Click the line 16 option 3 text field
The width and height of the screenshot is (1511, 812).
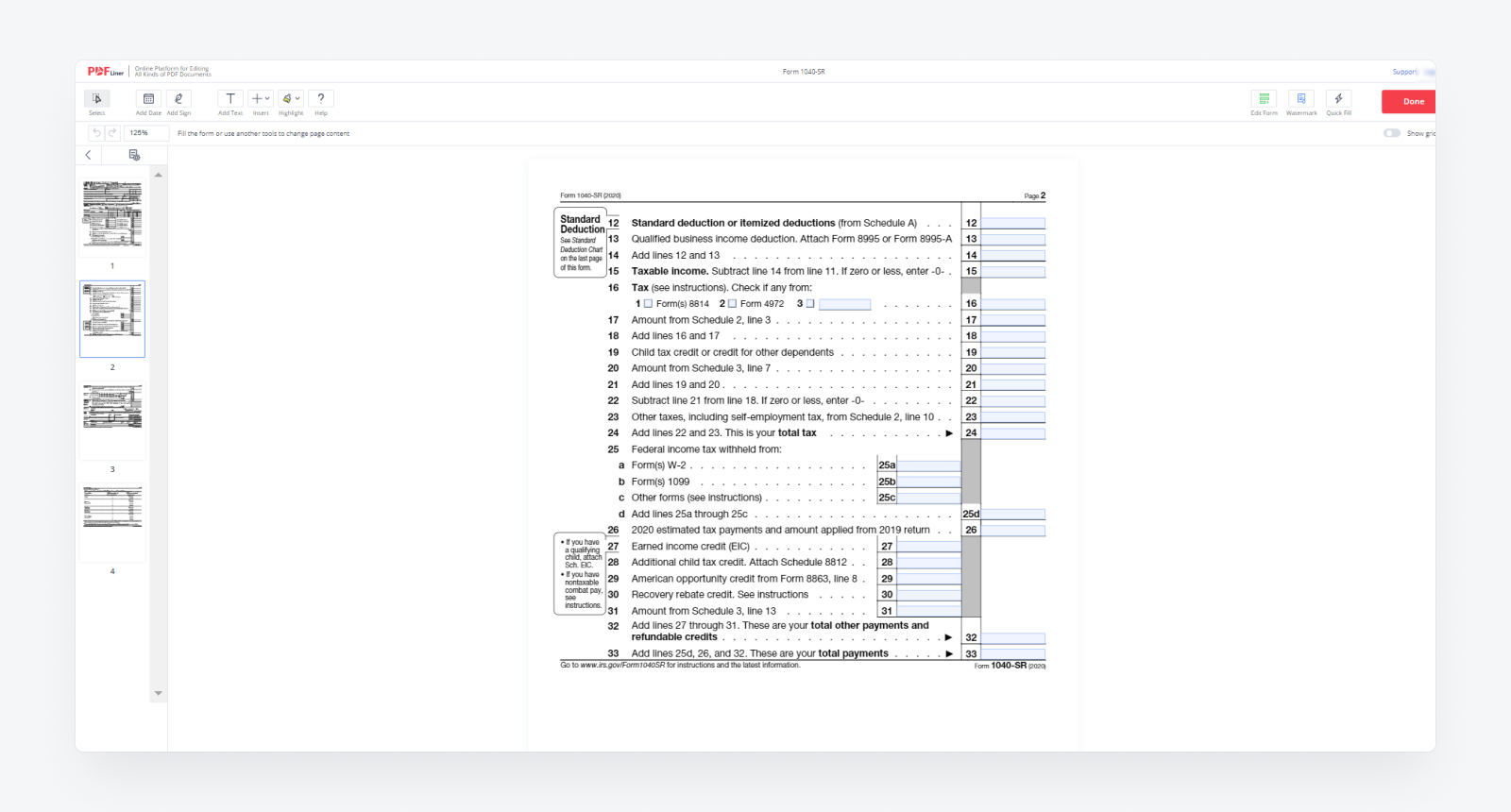pos(845,304)
